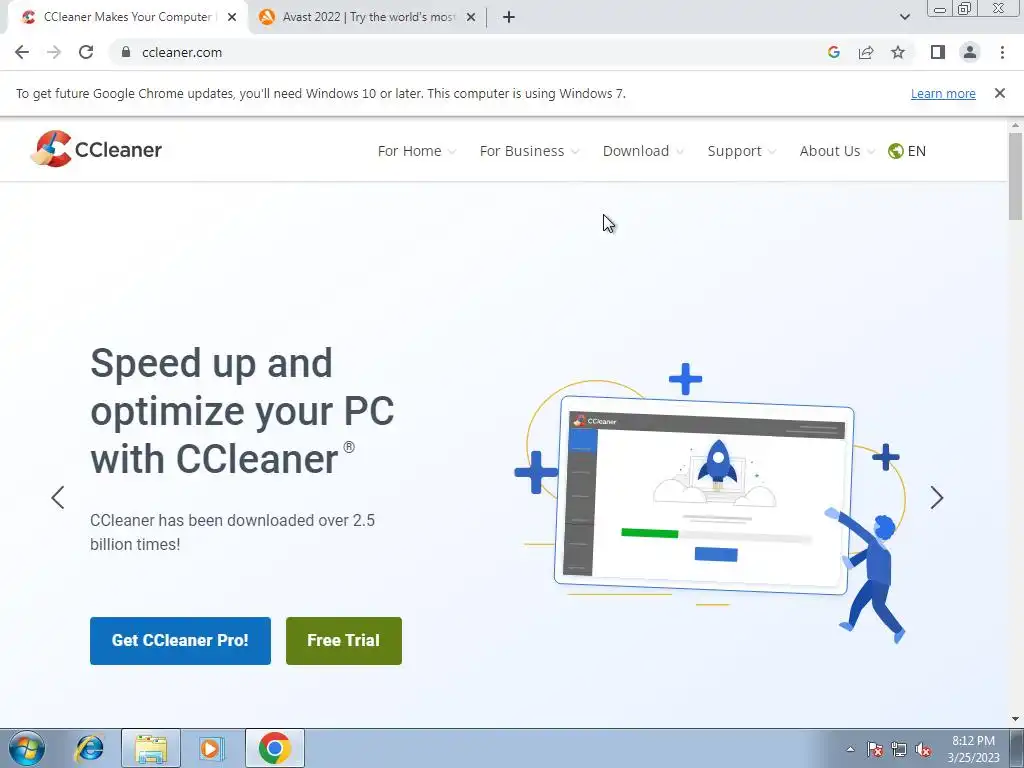Show hidden tray icons arrow
This screenshot has width=1024, height=768.
(850, 749)
